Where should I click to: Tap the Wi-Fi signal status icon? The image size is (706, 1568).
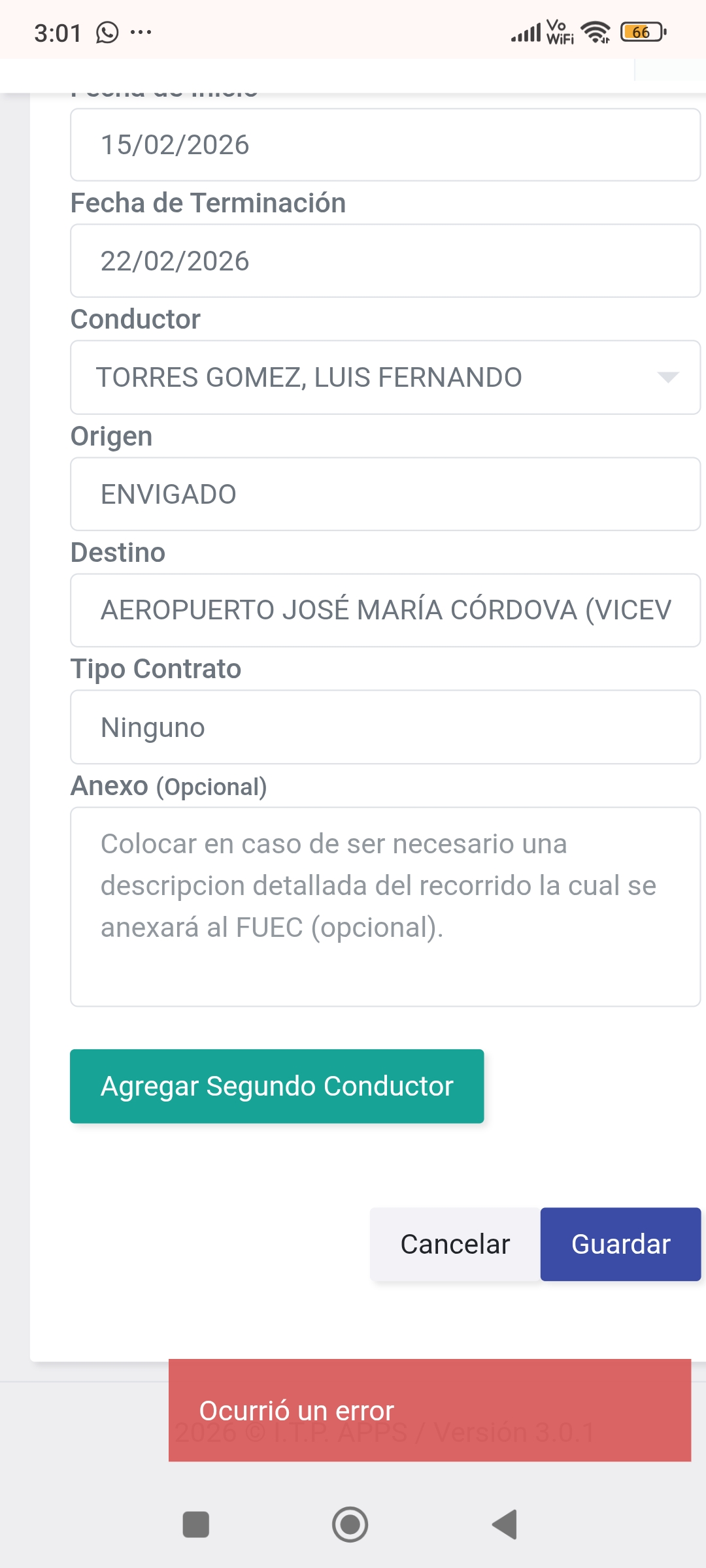coord(596,32)
